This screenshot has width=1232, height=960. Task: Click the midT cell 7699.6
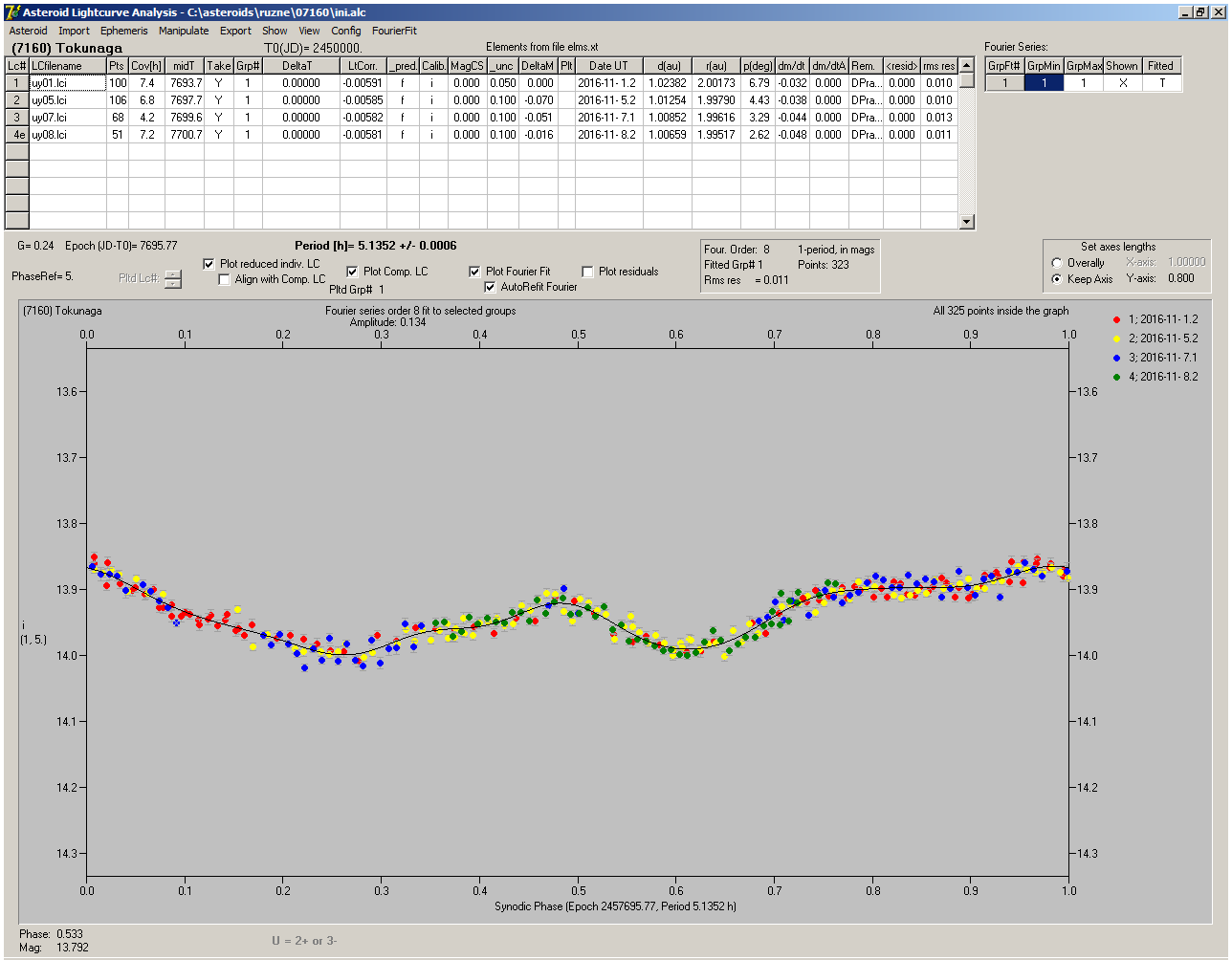185,118
